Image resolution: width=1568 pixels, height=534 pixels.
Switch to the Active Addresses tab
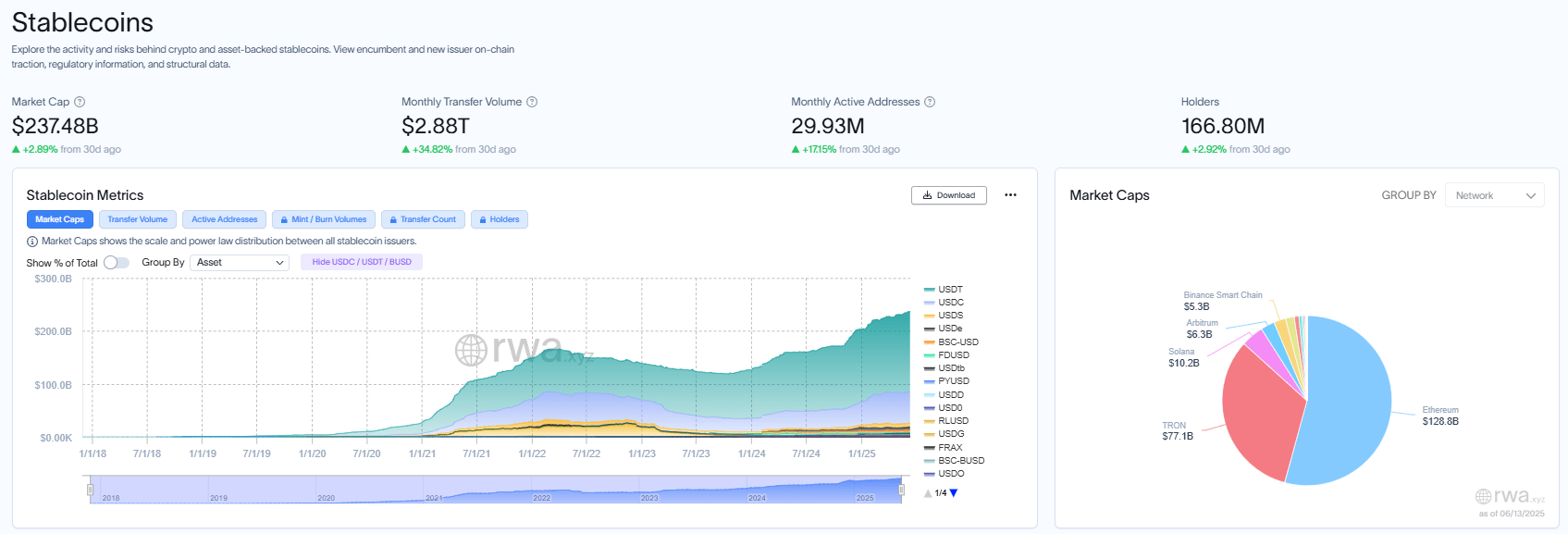224,219
